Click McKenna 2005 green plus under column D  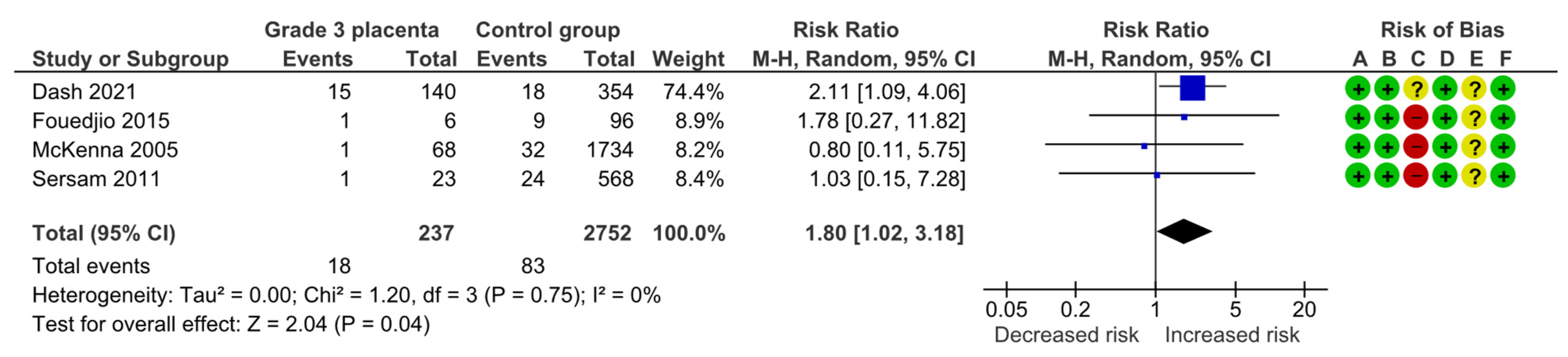pyautogui.click(x=1445, y=147)
